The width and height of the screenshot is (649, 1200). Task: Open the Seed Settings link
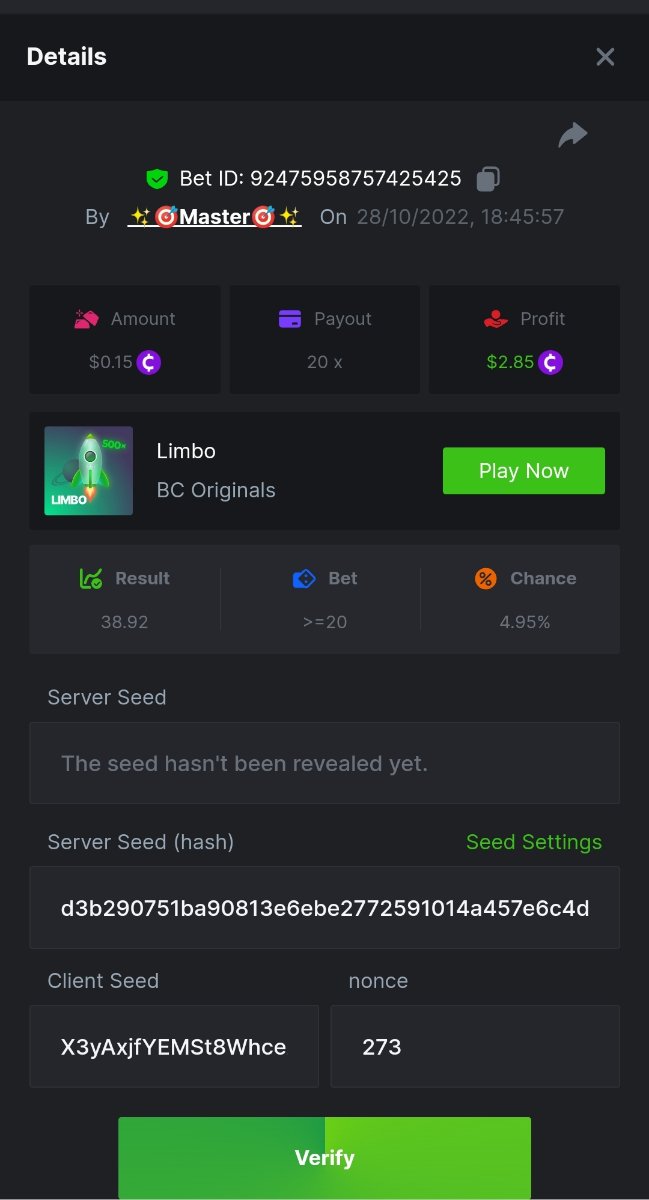pos(534,842)
